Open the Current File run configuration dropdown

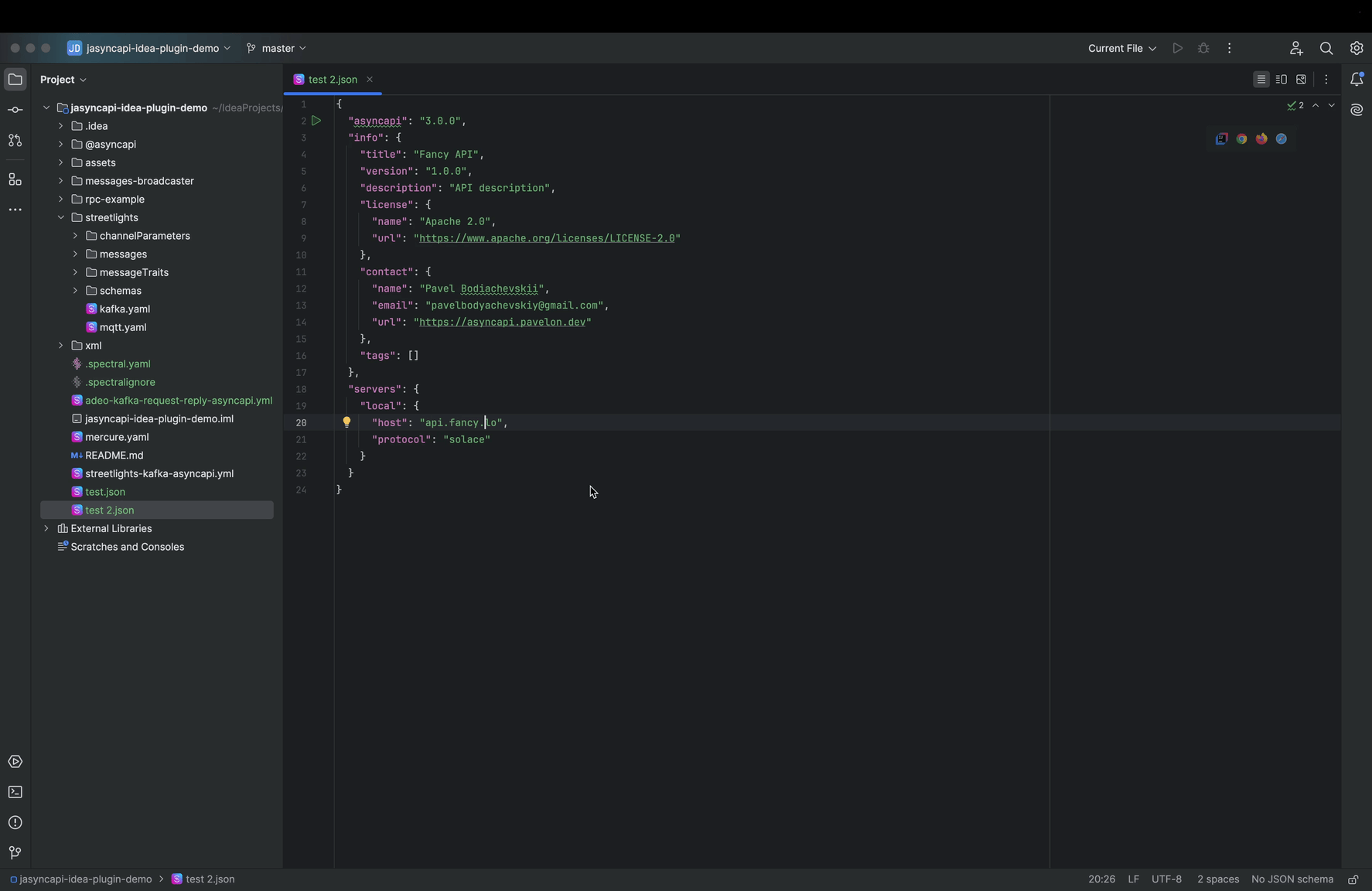1122,48
